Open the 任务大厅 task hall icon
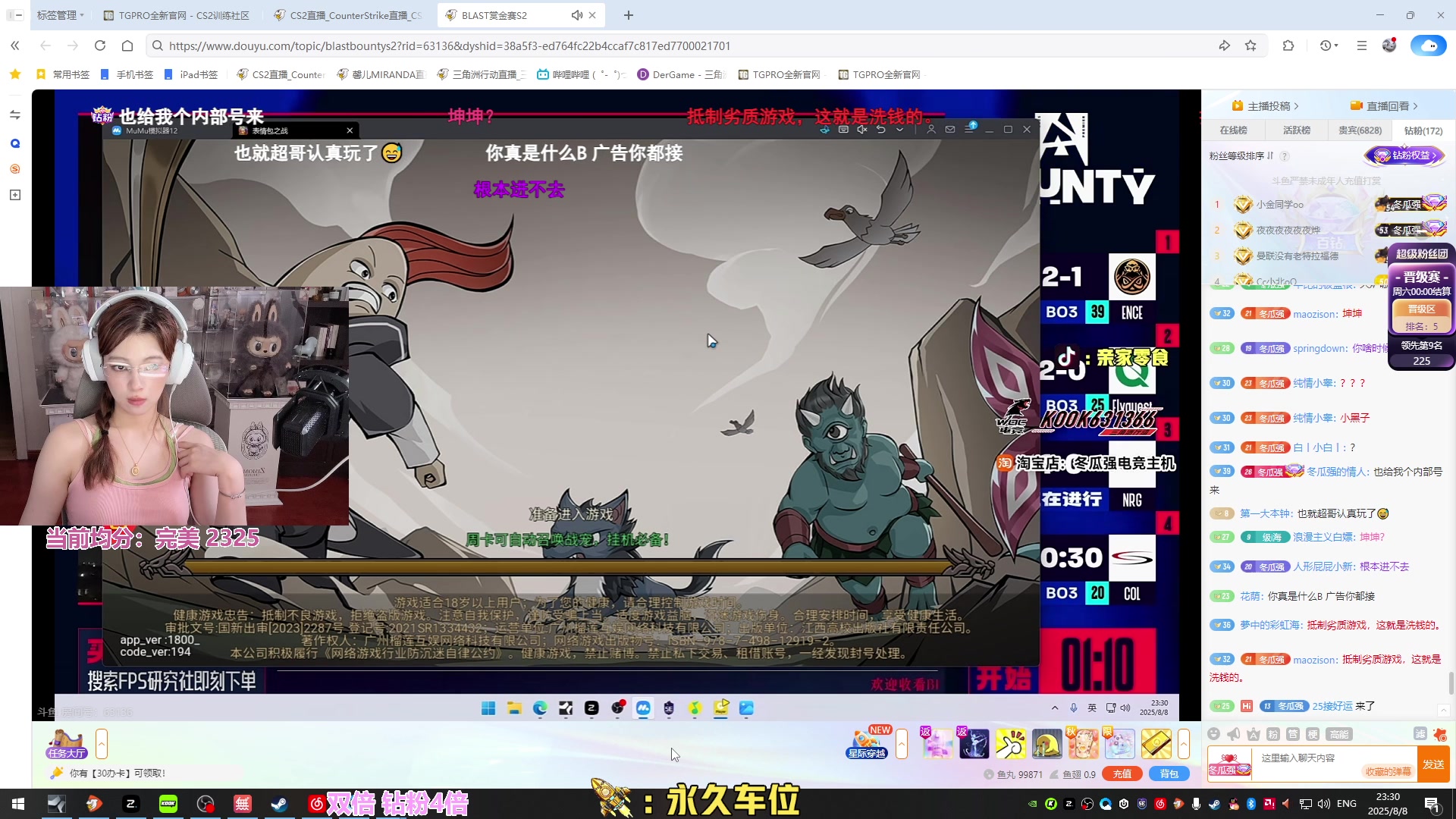 (x=67, y=743)
